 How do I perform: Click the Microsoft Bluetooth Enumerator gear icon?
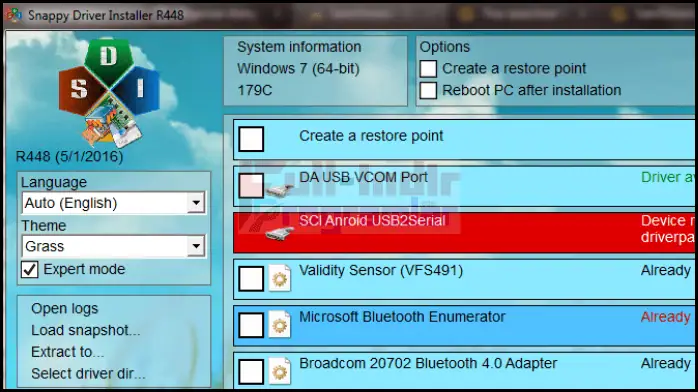[280, 325]
